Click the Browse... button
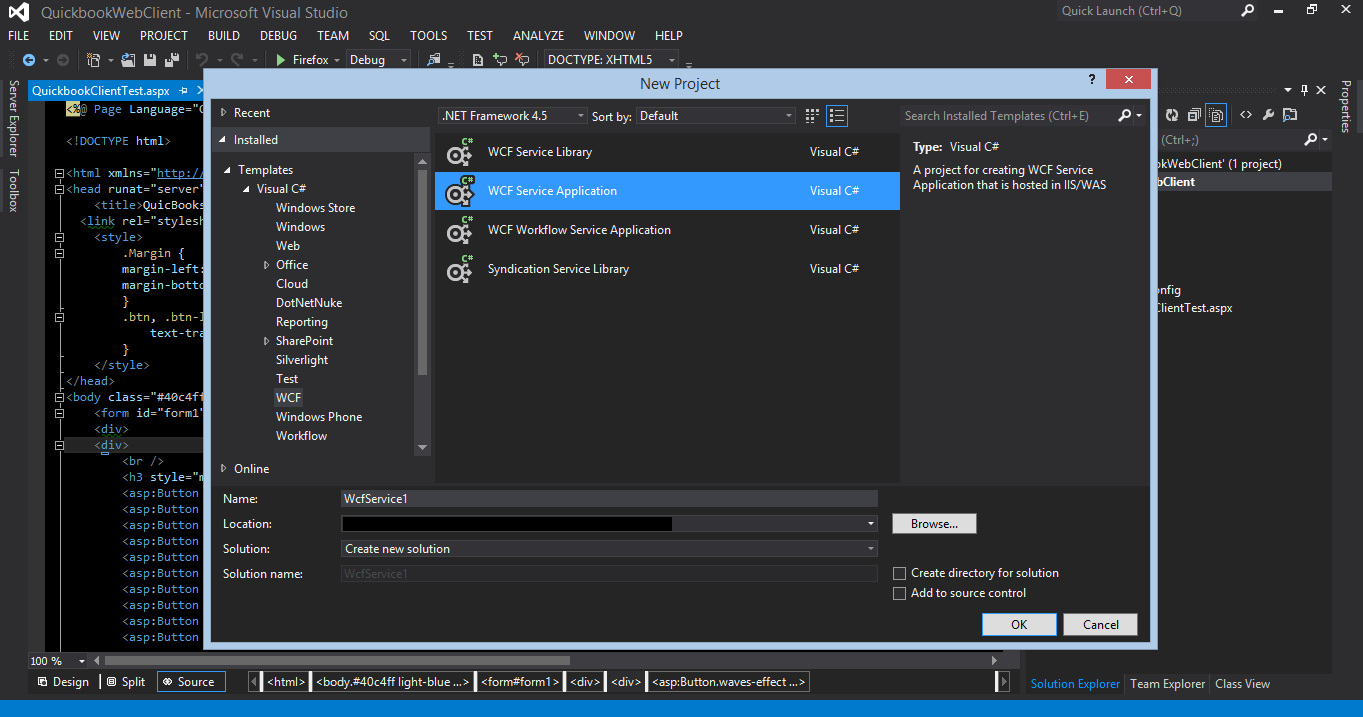 (934, 523)
